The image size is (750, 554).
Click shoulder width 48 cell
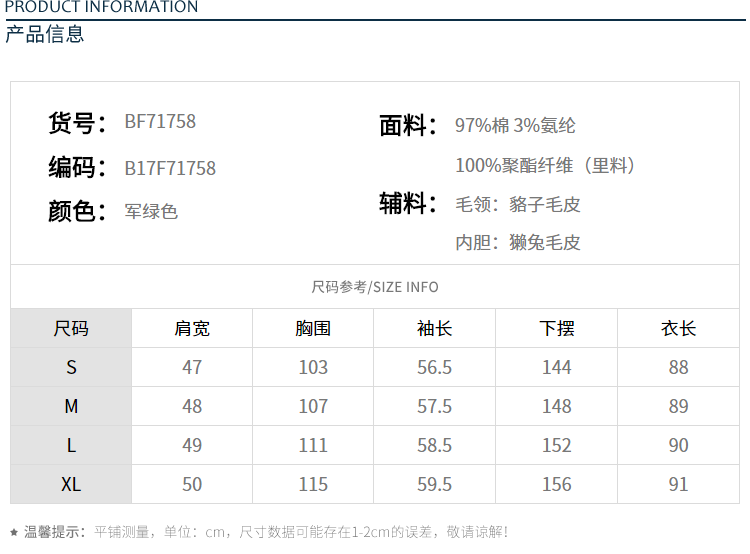point(192,407)
